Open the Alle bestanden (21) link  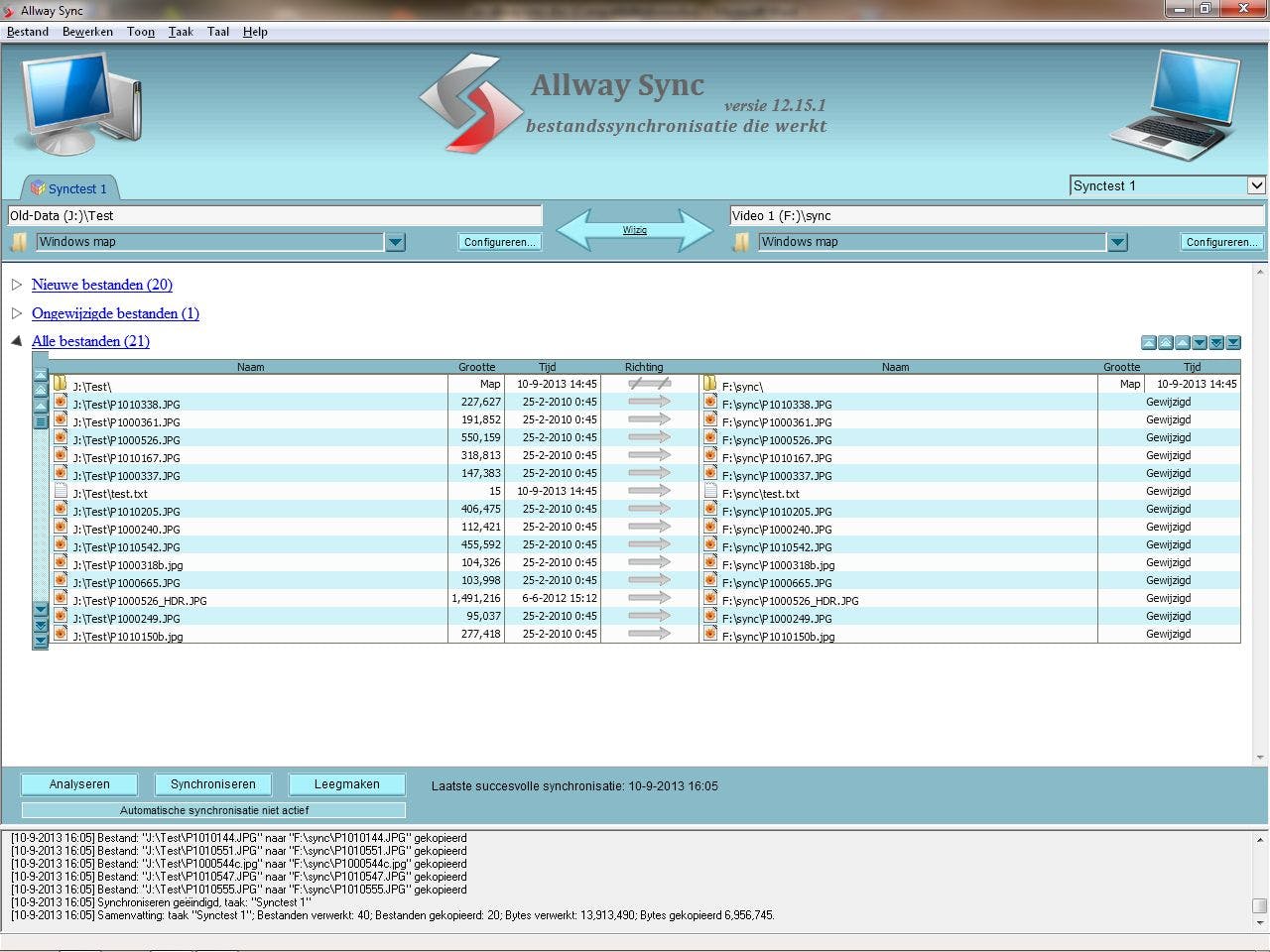(90, 341)
